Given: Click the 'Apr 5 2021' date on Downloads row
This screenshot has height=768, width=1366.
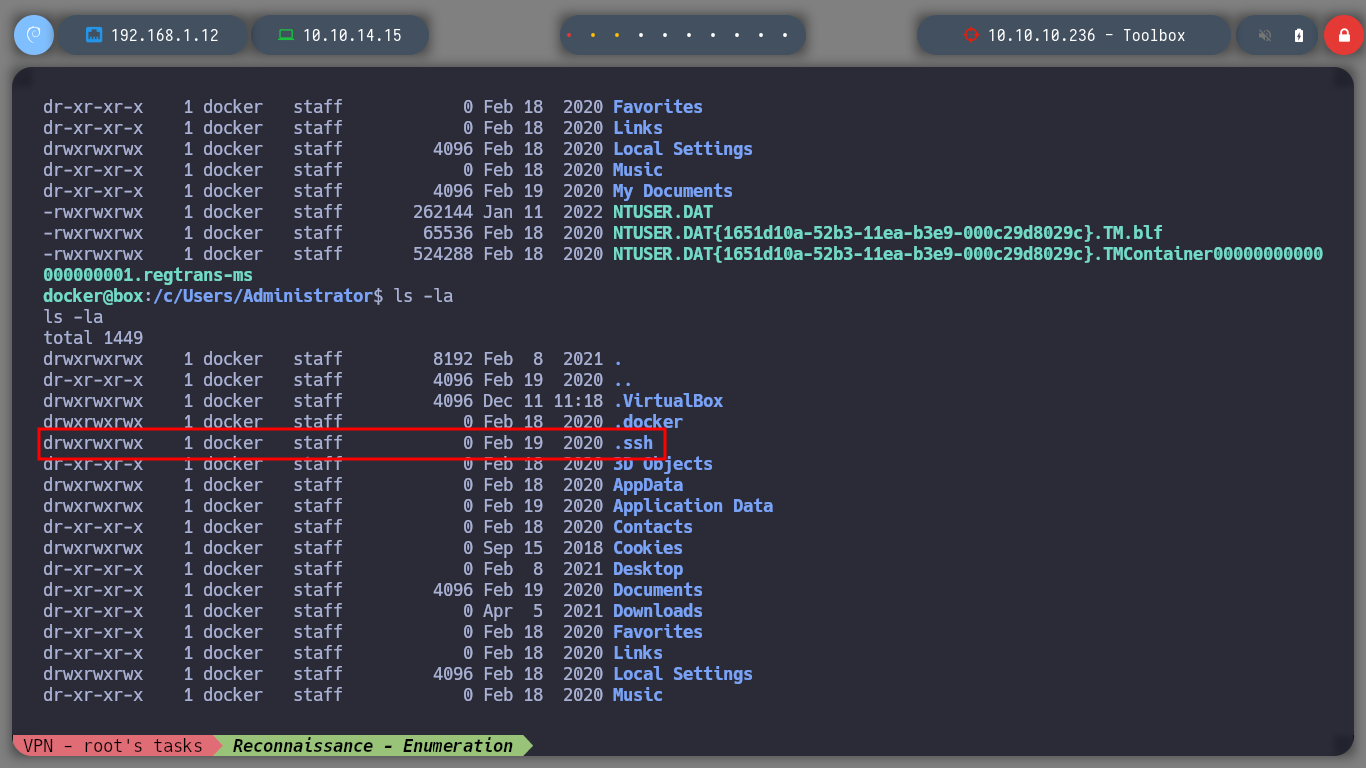Looking at the screenshot, I should (x=543, y=611).
